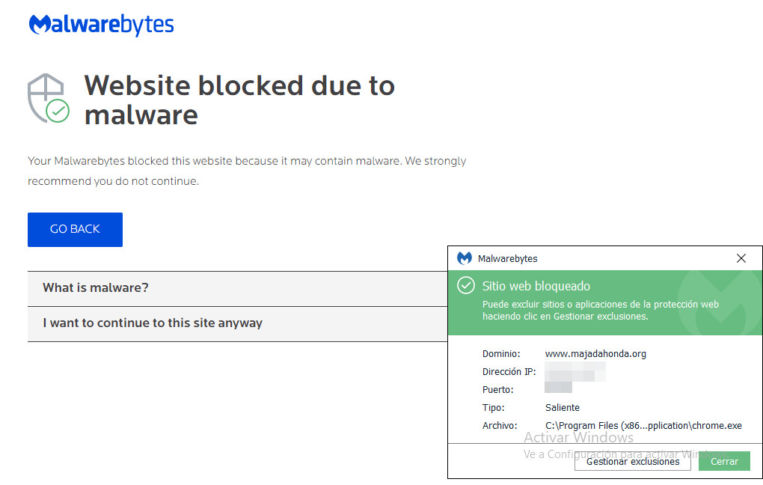This screenshot has height=485, width=763.
Task: Click the shield checkmark icon beside heading
Action: point(47,98)
